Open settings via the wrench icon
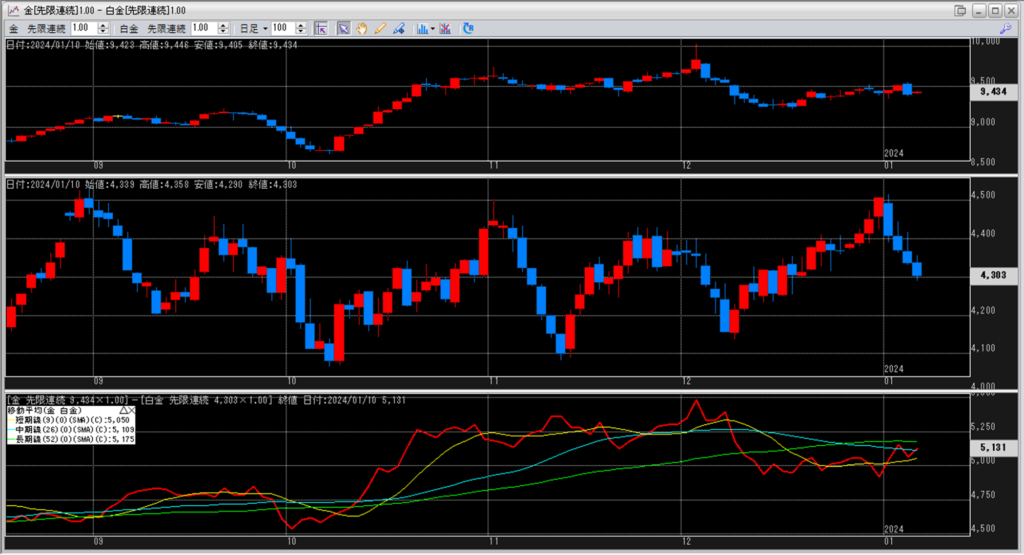The image size is (1024, 555). (1006, 28)
